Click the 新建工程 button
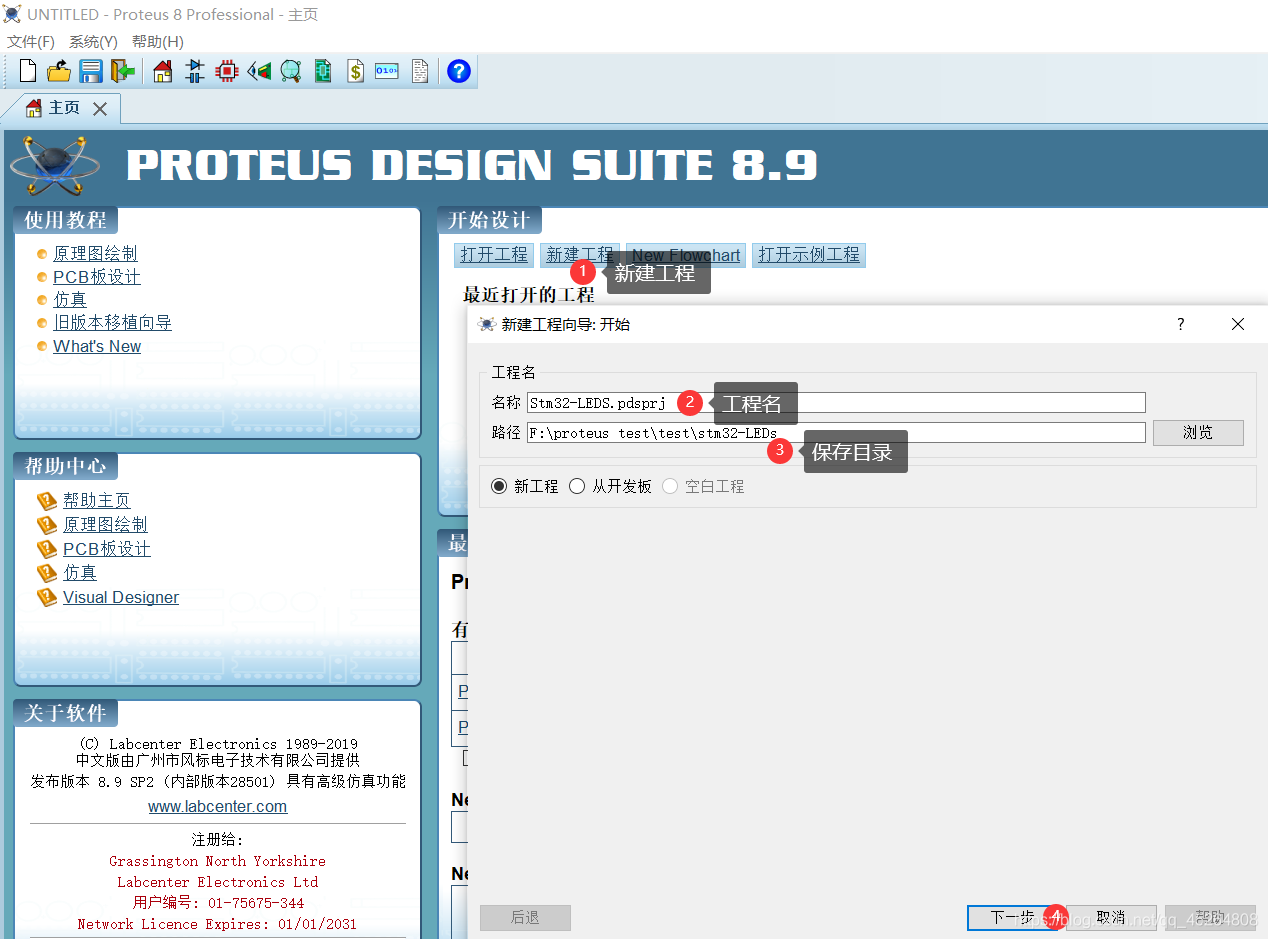Image resolution: width=1268 pixels, height=939 pixels. click(580, 255)
